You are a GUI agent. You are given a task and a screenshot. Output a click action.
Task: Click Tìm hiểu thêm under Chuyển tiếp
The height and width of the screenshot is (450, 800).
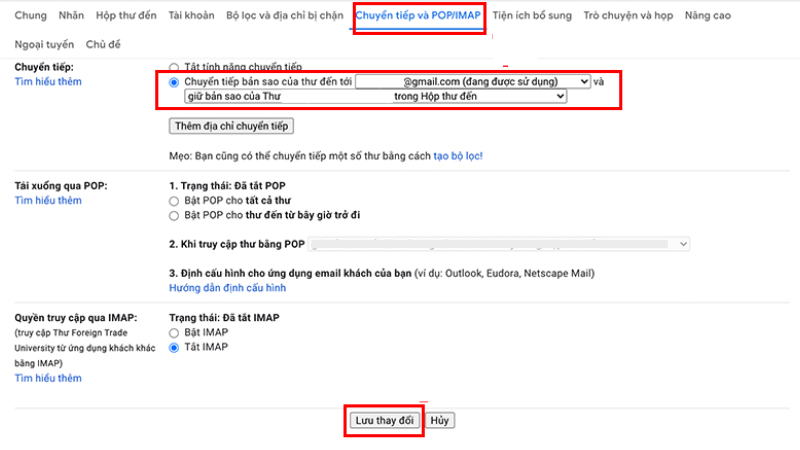coord(48,82)
